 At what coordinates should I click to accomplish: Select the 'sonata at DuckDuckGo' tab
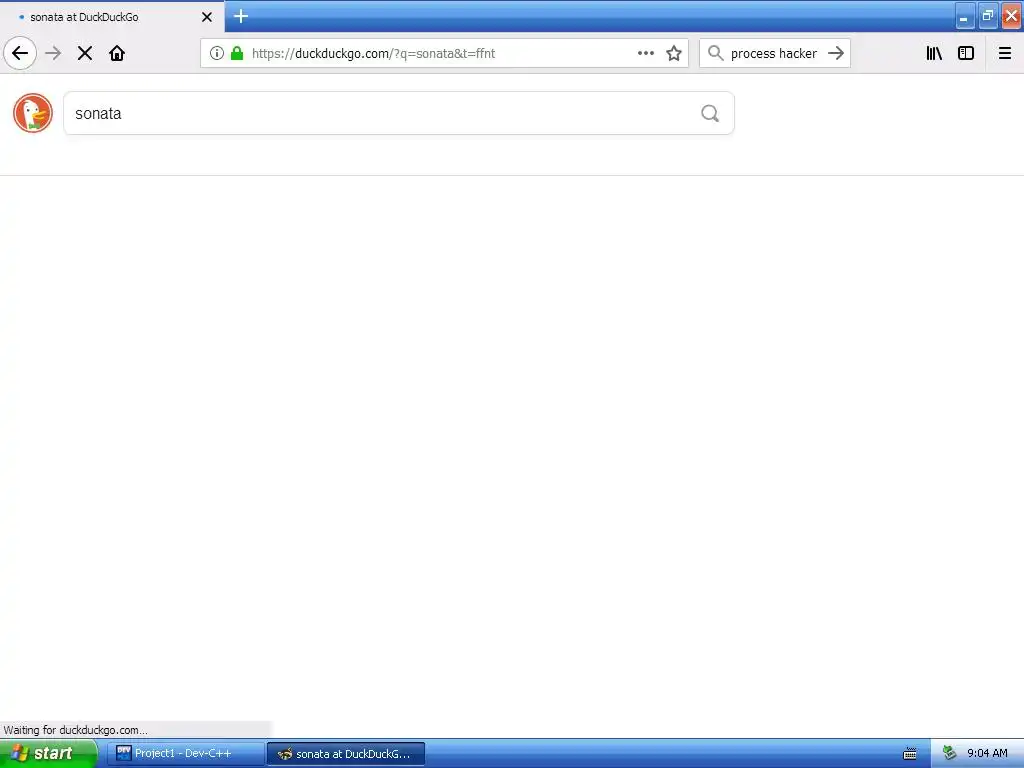click(111, 17)
